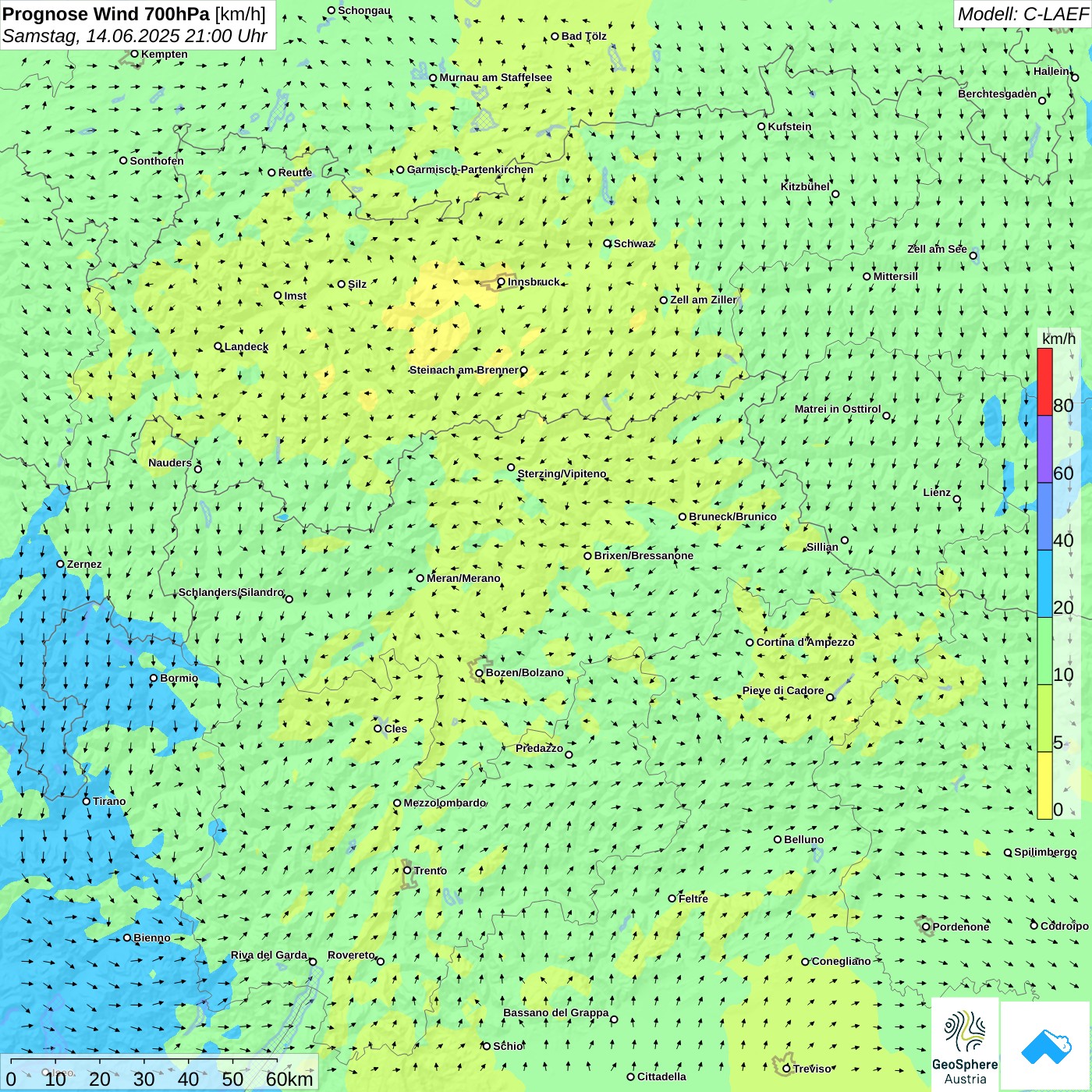Image resolution: width=1092 pixels, height=1092 pixels.
Task: Select the Tirano city label
Action: pyautogui.click(x=109, y=801)
